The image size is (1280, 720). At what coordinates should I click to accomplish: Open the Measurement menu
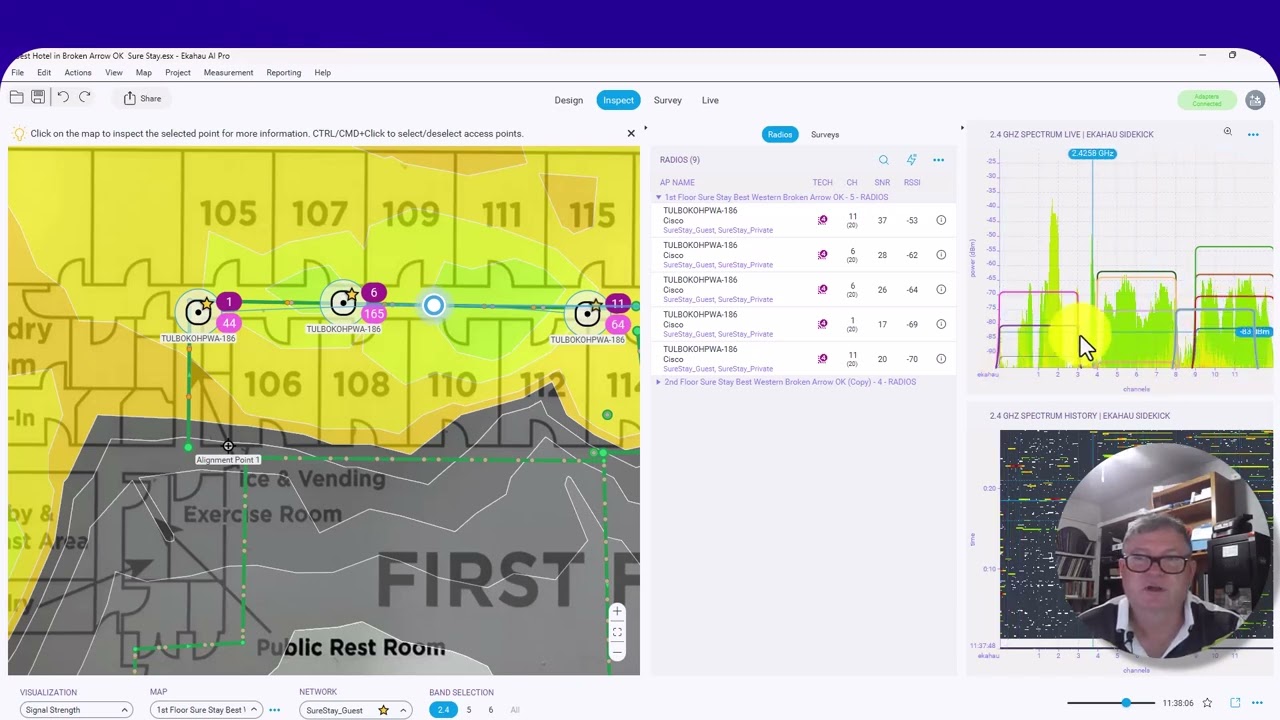click(228, 72)
